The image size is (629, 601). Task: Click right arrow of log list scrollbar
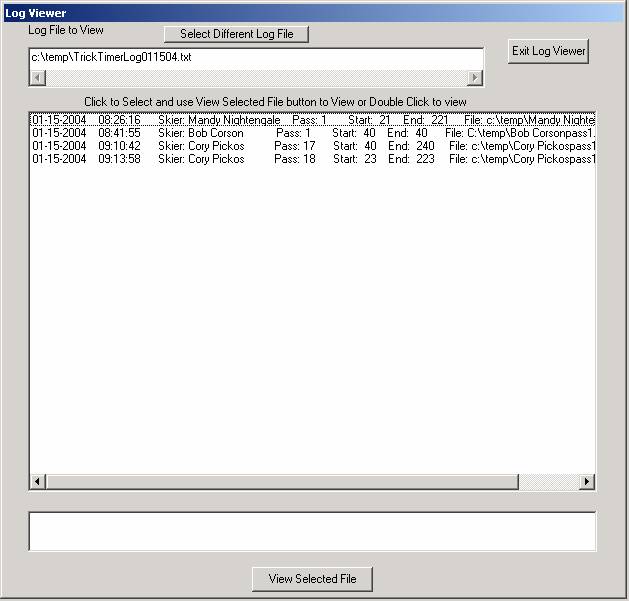(587, 482)
